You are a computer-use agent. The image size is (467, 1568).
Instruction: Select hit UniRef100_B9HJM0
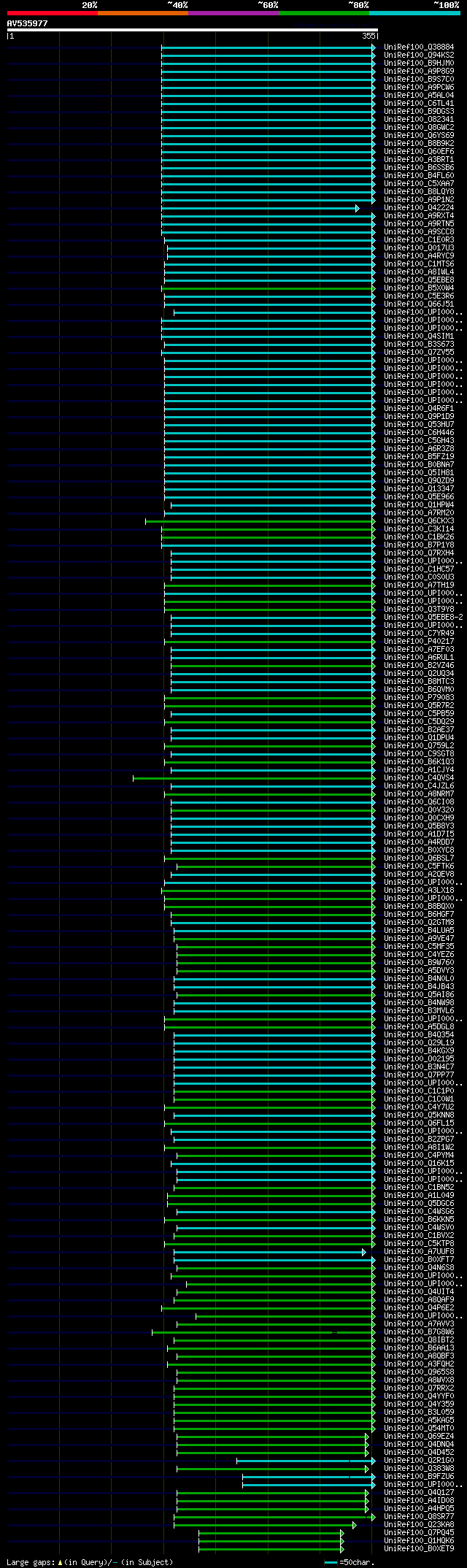pos(419,64)
